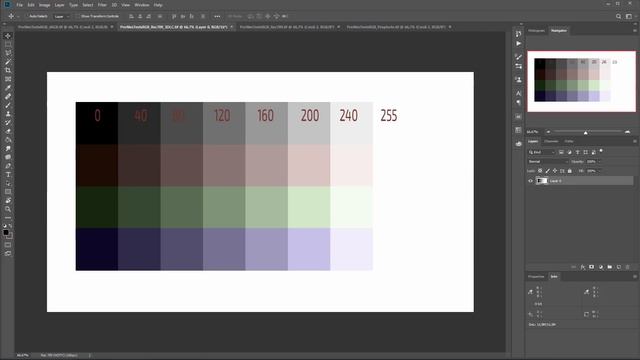Open the Paragraph panel icon in dock
Screen dimensions: 640x360
click(x=518, y=102)
